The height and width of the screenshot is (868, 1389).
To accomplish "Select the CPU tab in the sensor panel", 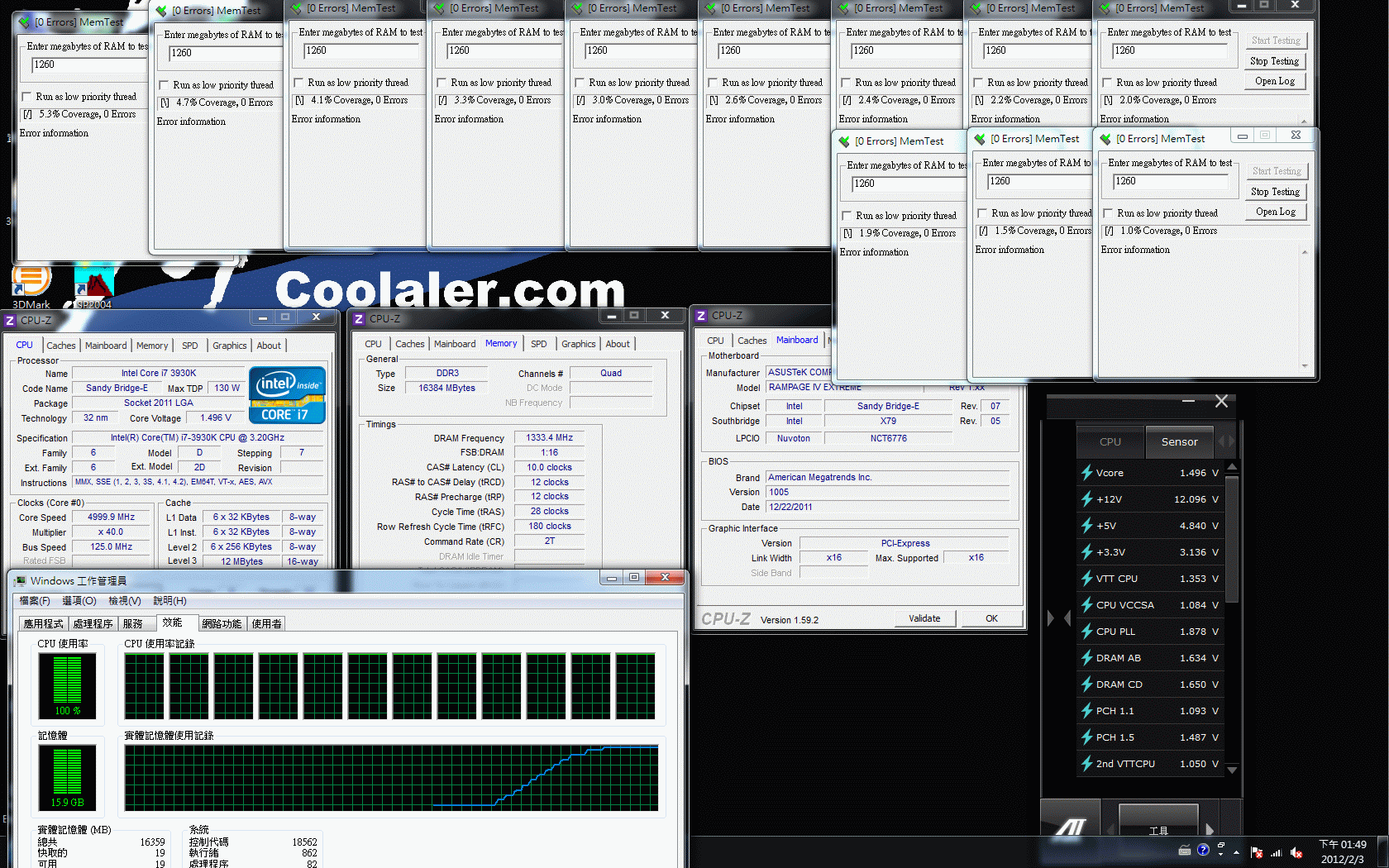I will (x=1110, y=442).
